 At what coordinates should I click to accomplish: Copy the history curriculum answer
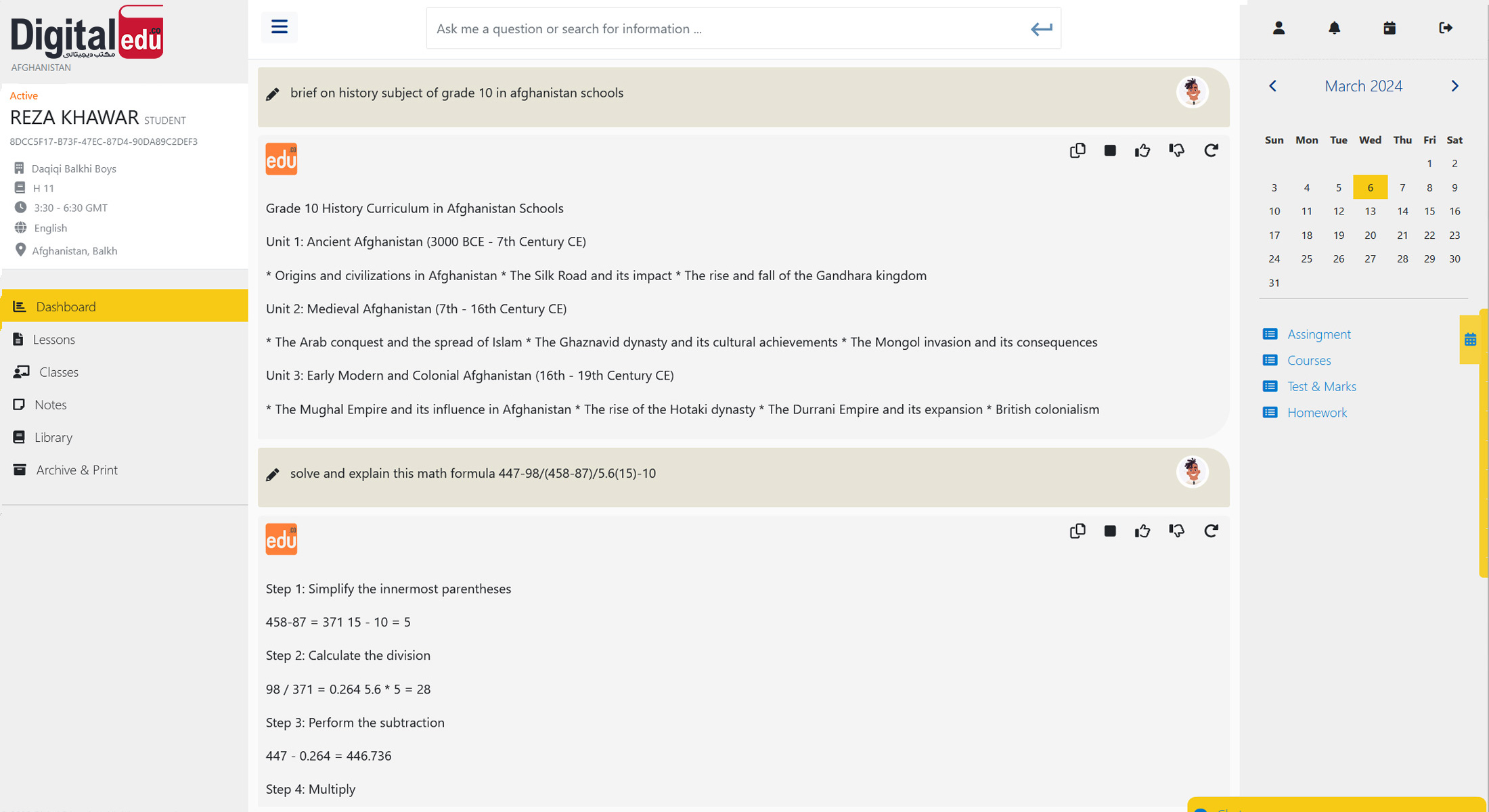pyautogui.click(x=1077, y=150)
